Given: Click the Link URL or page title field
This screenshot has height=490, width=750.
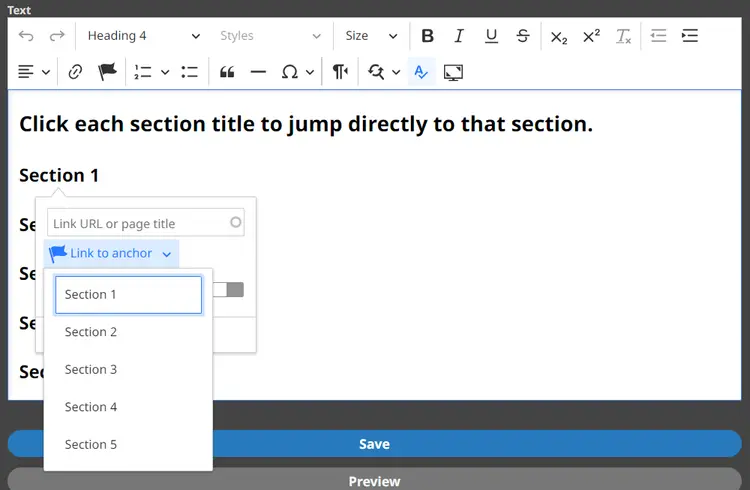Looking at the screenshot, I should 138,223.
